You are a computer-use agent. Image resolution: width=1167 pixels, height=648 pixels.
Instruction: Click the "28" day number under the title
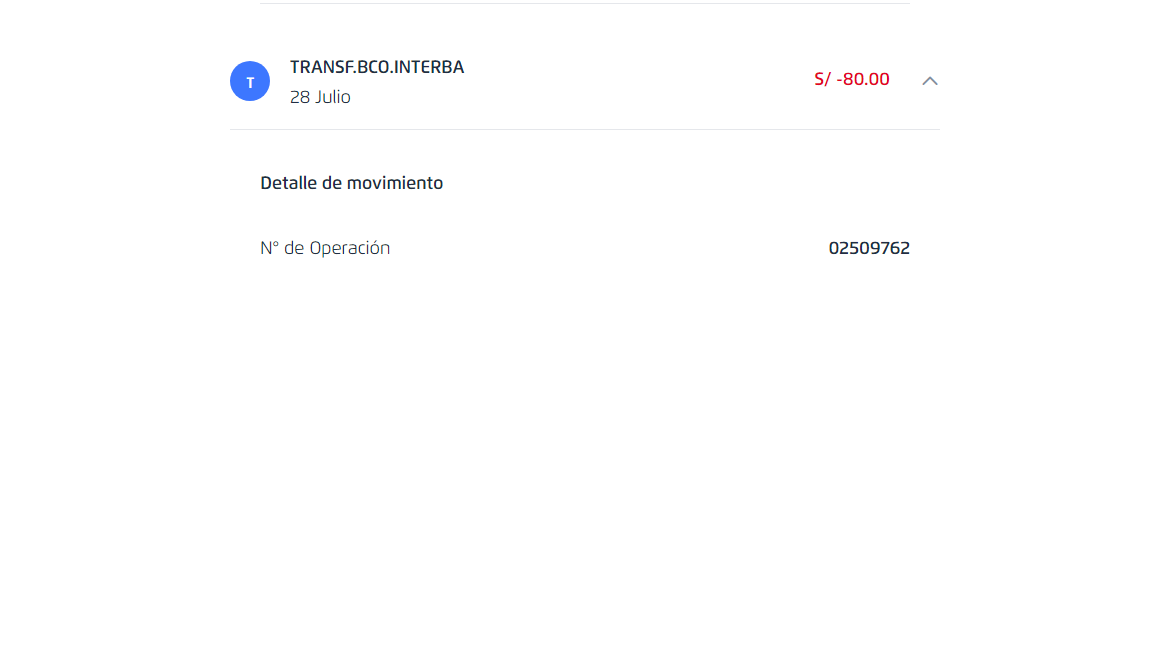point(300,97)
